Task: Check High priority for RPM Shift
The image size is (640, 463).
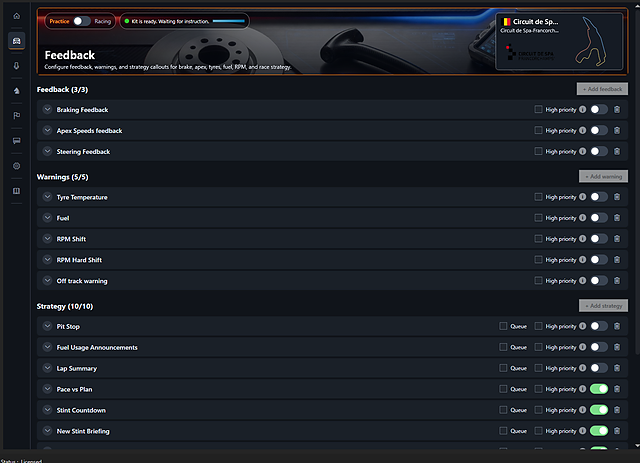Action: (x=538, y=238)
